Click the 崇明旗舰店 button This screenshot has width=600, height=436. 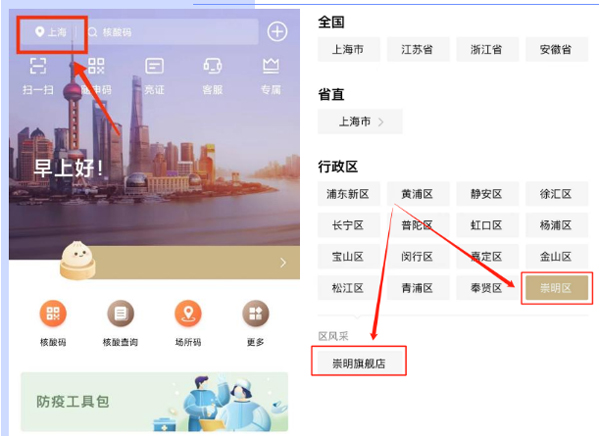point(359,363)
